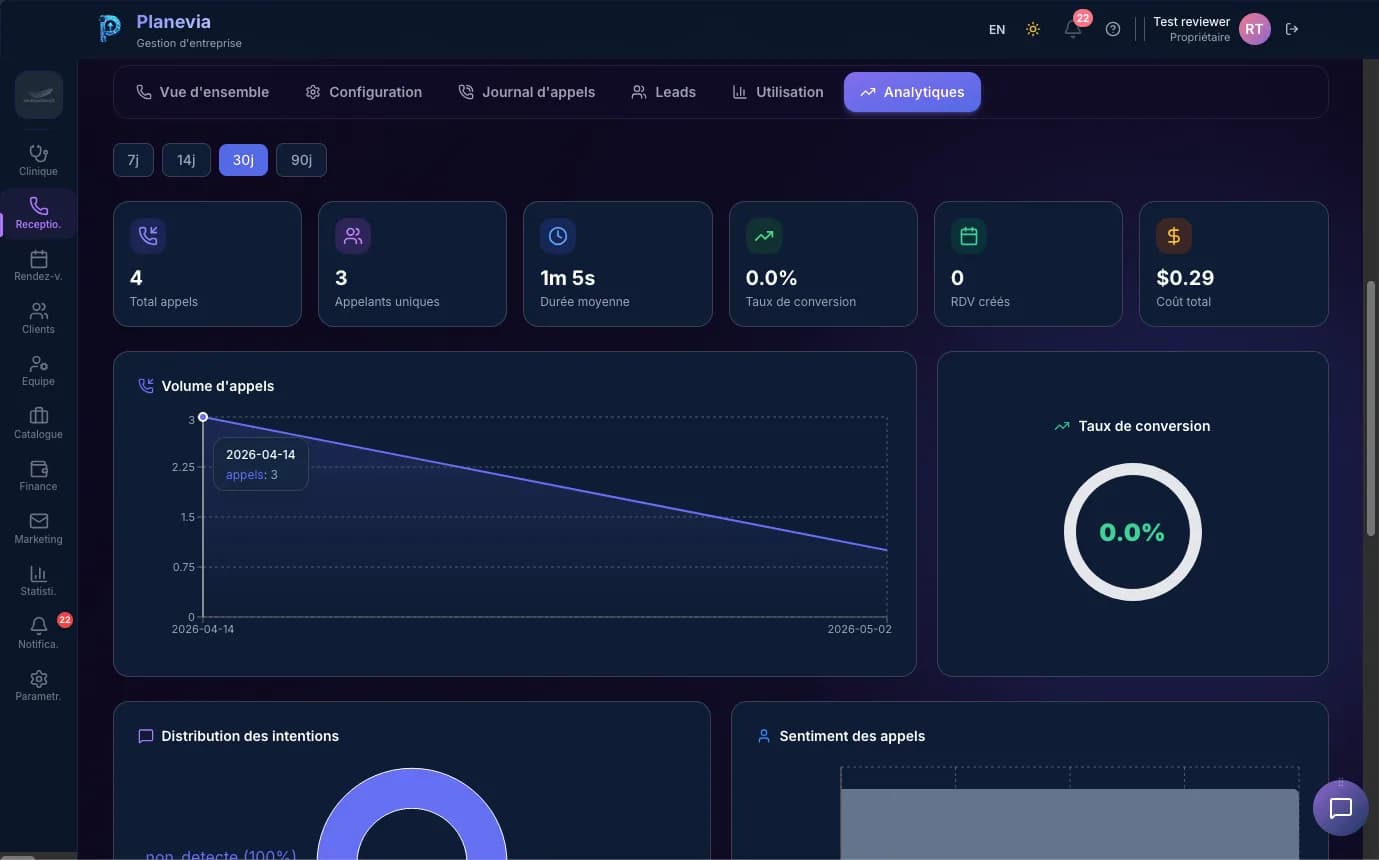Click the Planevia logo icon

pos(109,29)
